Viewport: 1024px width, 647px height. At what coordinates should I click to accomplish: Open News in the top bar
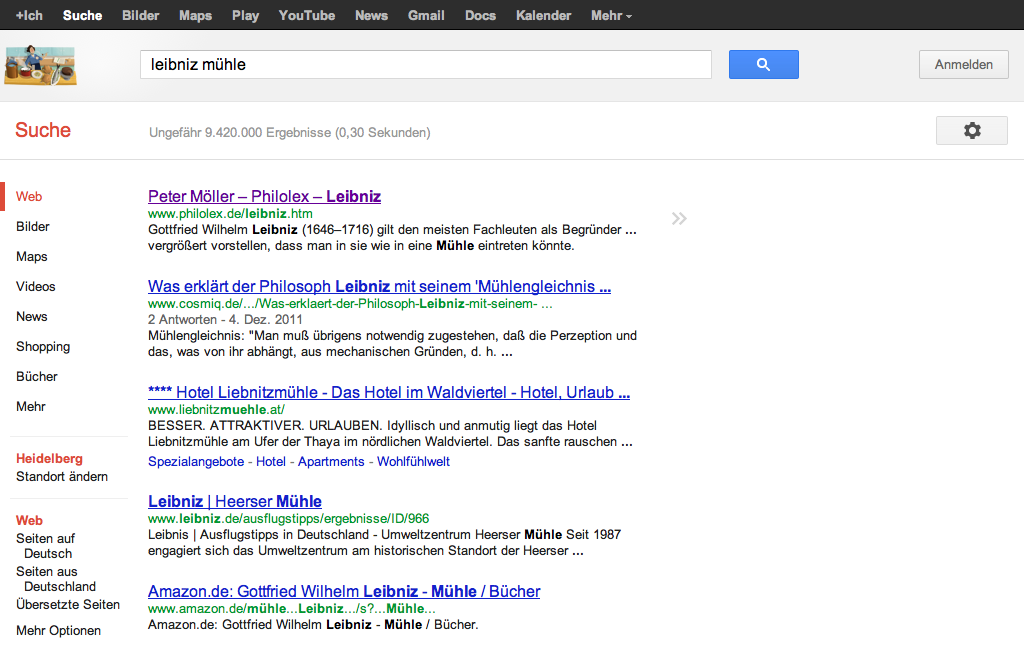coord(372,16)
